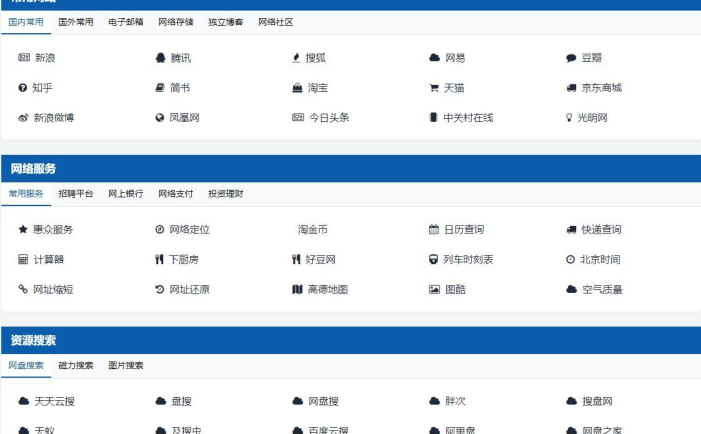
Task: Open the 搜狐 link
Action: [x=316, y=58]
